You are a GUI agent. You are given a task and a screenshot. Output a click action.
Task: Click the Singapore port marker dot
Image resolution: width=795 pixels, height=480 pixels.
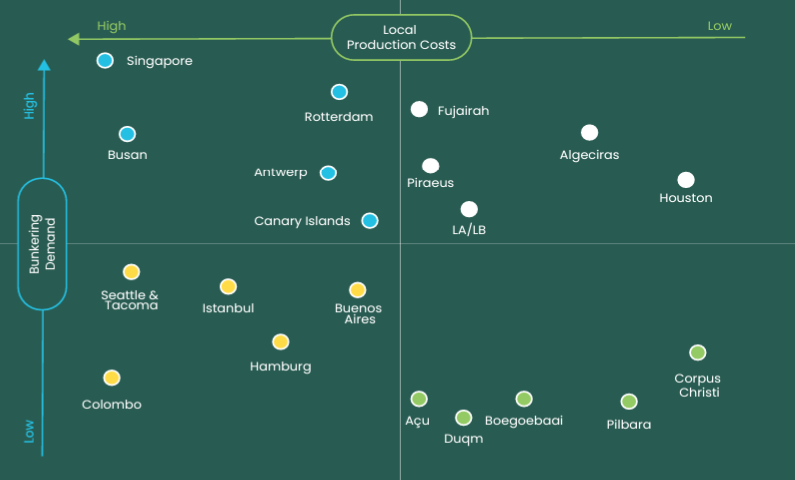point(105,61)
